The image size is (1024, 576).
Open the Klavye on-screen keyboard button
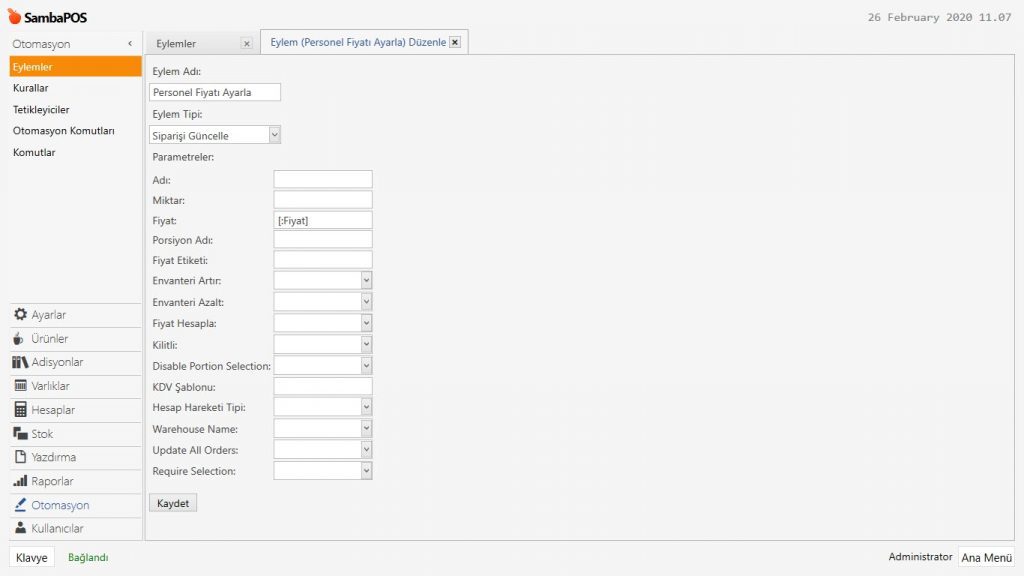31,558
